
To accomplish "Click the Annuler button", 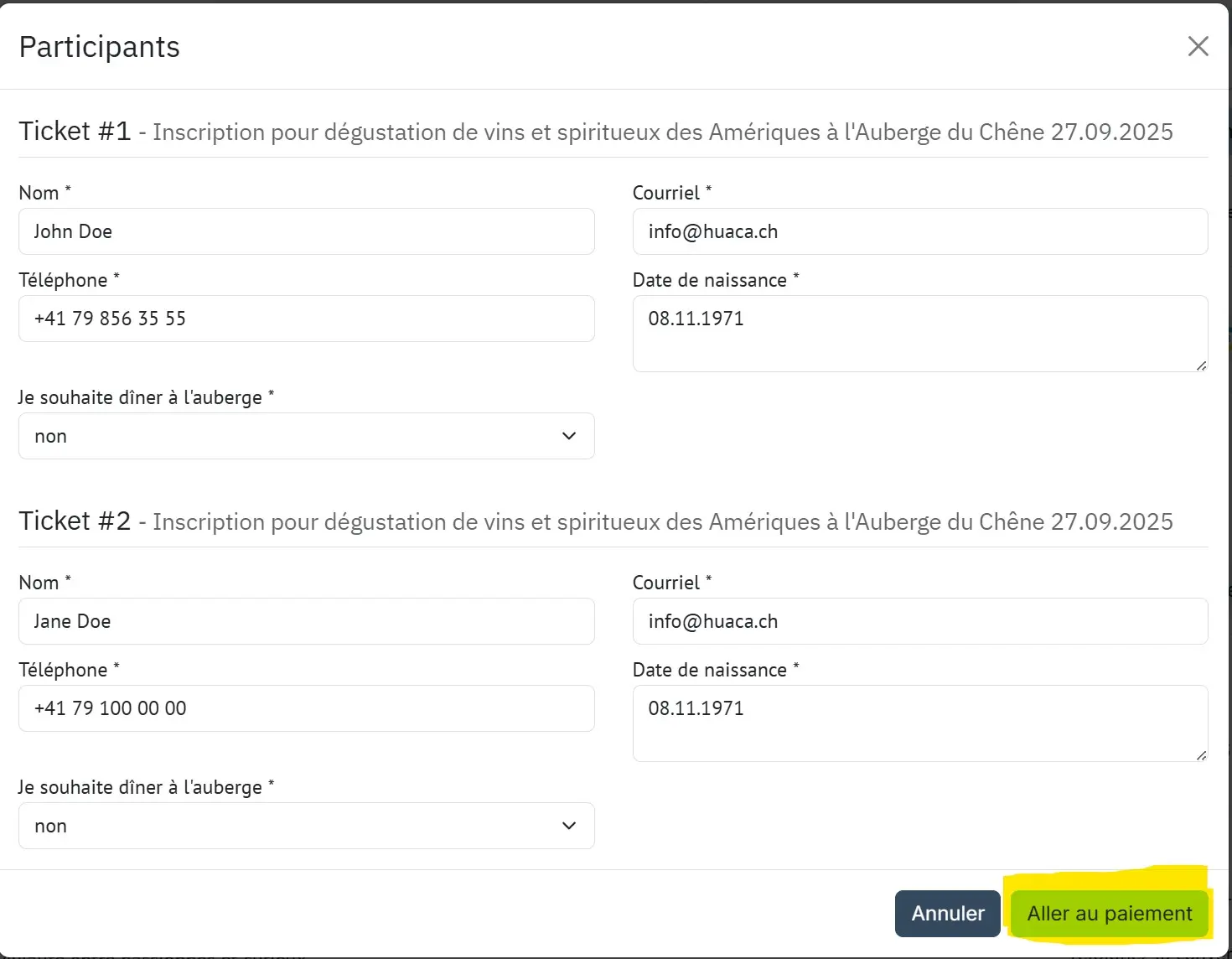I will (x=948, y=914).
